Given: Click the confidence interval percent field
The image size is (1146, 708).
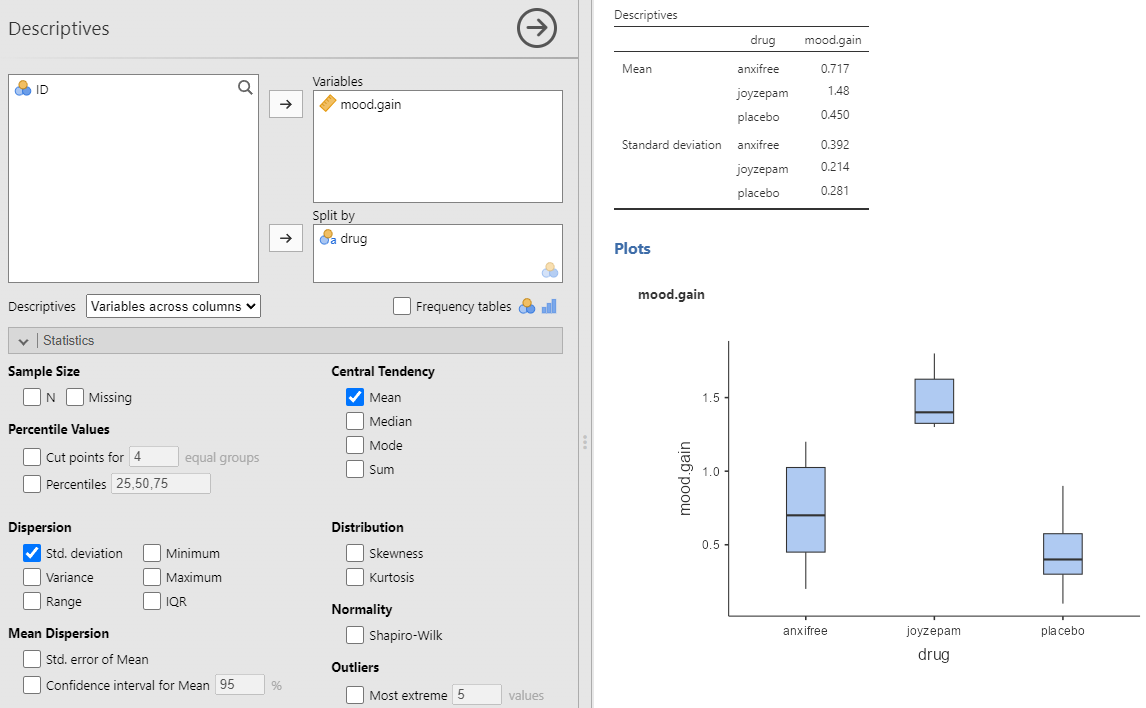Looking at the screenshot, I should coord(240,685).
